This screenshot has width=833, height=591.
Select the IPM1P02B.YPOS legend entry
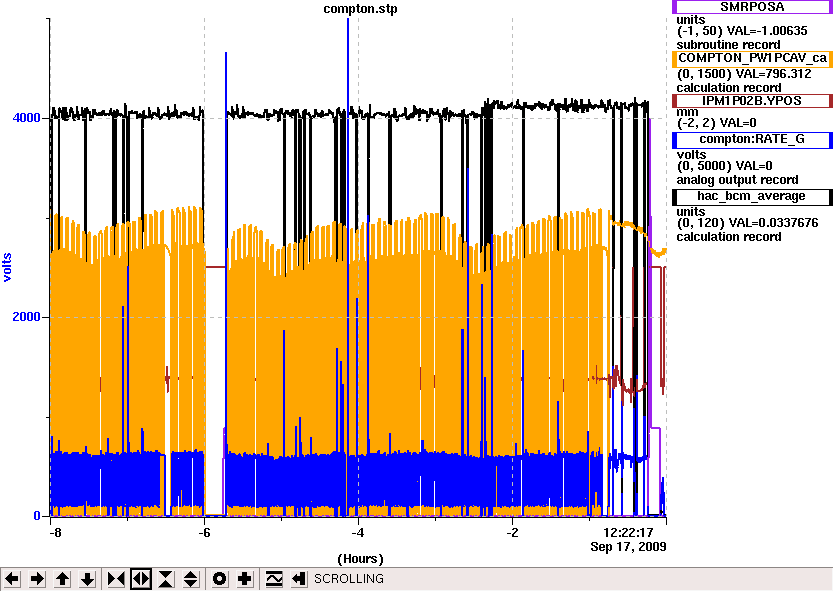pyautogui.click(x=752, y=101)
